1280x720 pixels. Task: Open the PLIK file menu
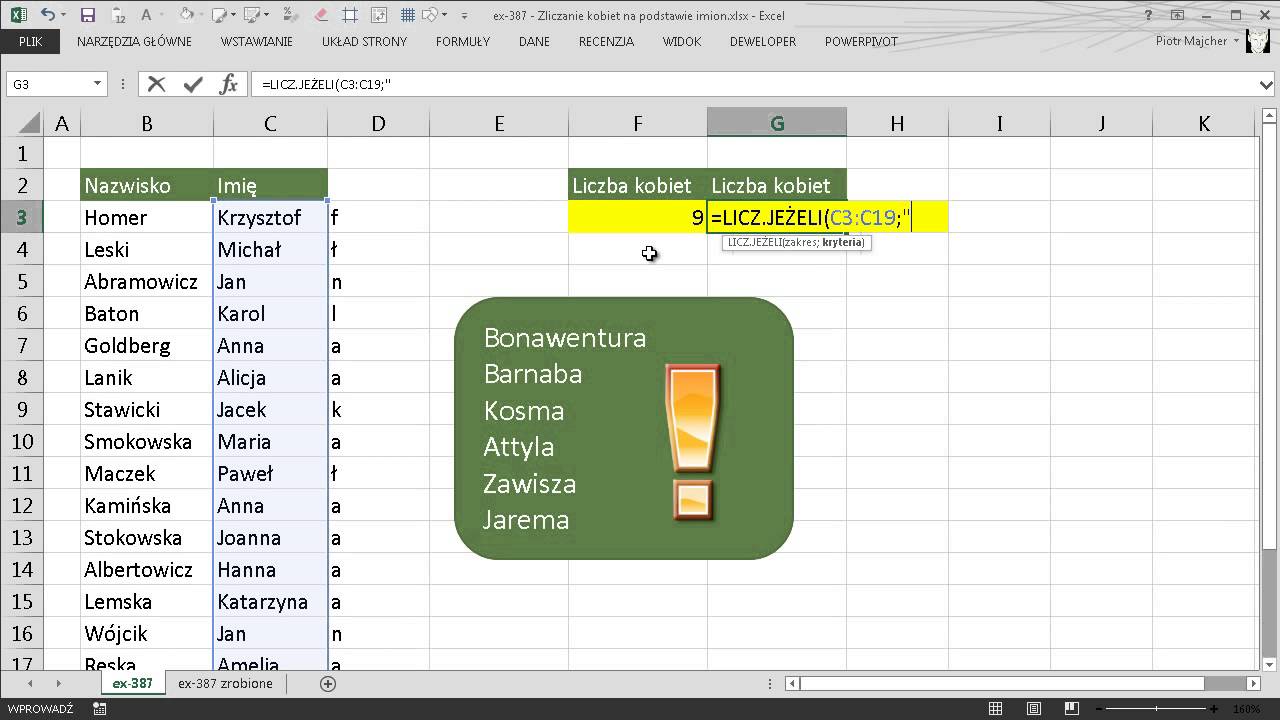coord(30,42)
